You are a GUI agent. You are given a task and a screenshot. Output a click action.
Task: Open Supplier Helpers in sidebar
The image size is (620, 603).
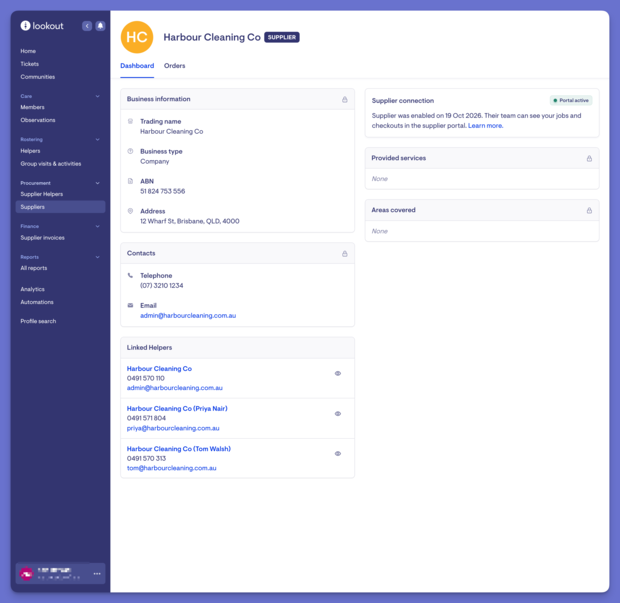click(42, 194)
